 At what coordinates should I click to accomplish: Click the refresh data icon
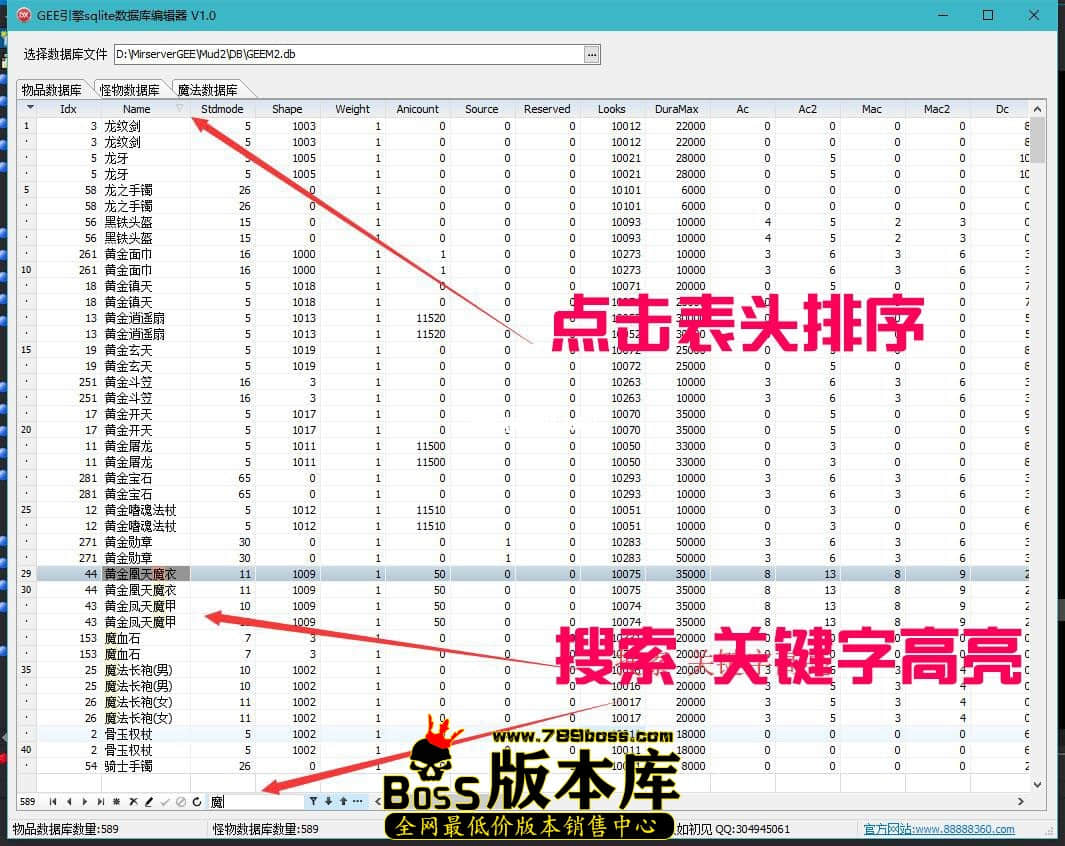click(197, 802)
